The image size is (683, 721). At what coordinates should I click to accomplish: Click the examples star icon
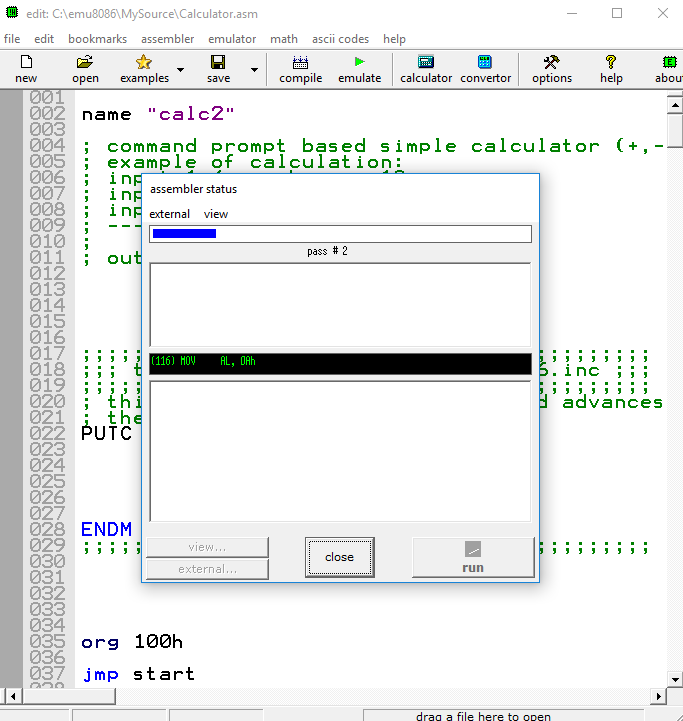click(x=143, y=62)
